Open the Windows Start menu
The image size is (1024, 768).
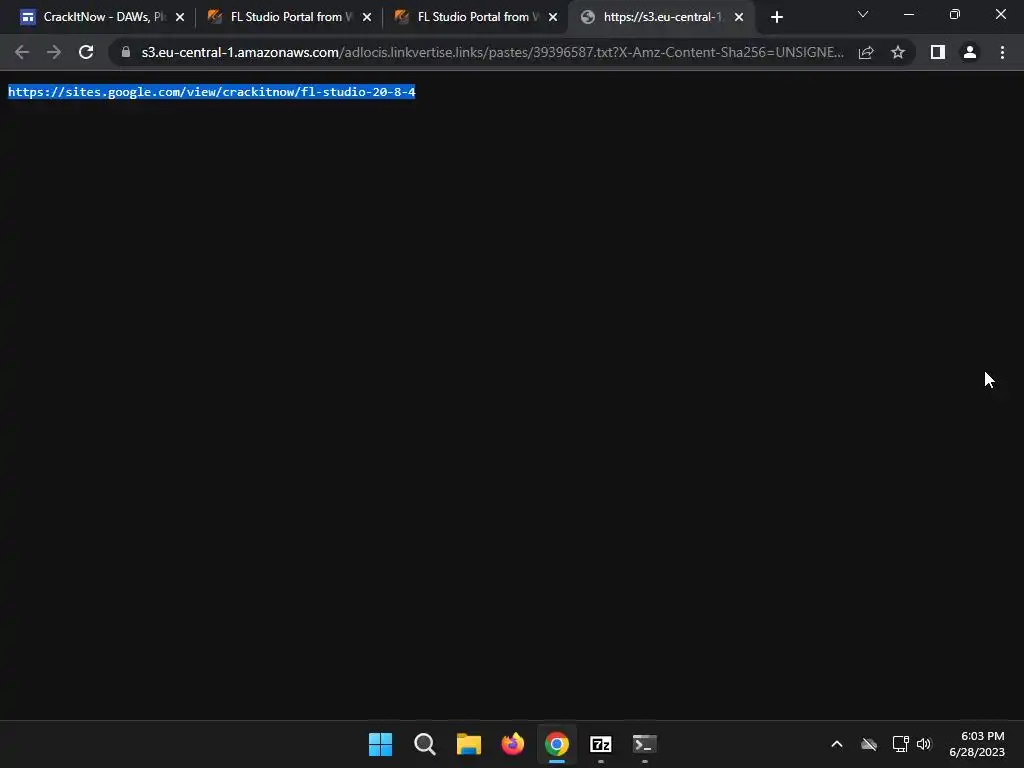(x=381, y=744)
